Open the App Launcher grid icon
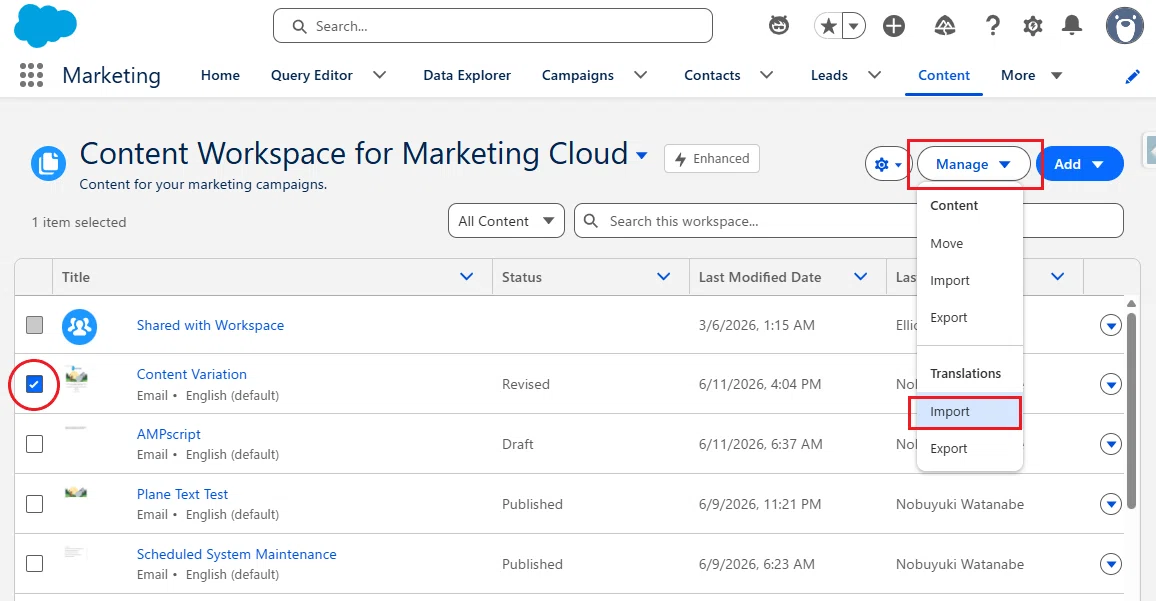Viewport: 1156px width, 601px height. 31,75
